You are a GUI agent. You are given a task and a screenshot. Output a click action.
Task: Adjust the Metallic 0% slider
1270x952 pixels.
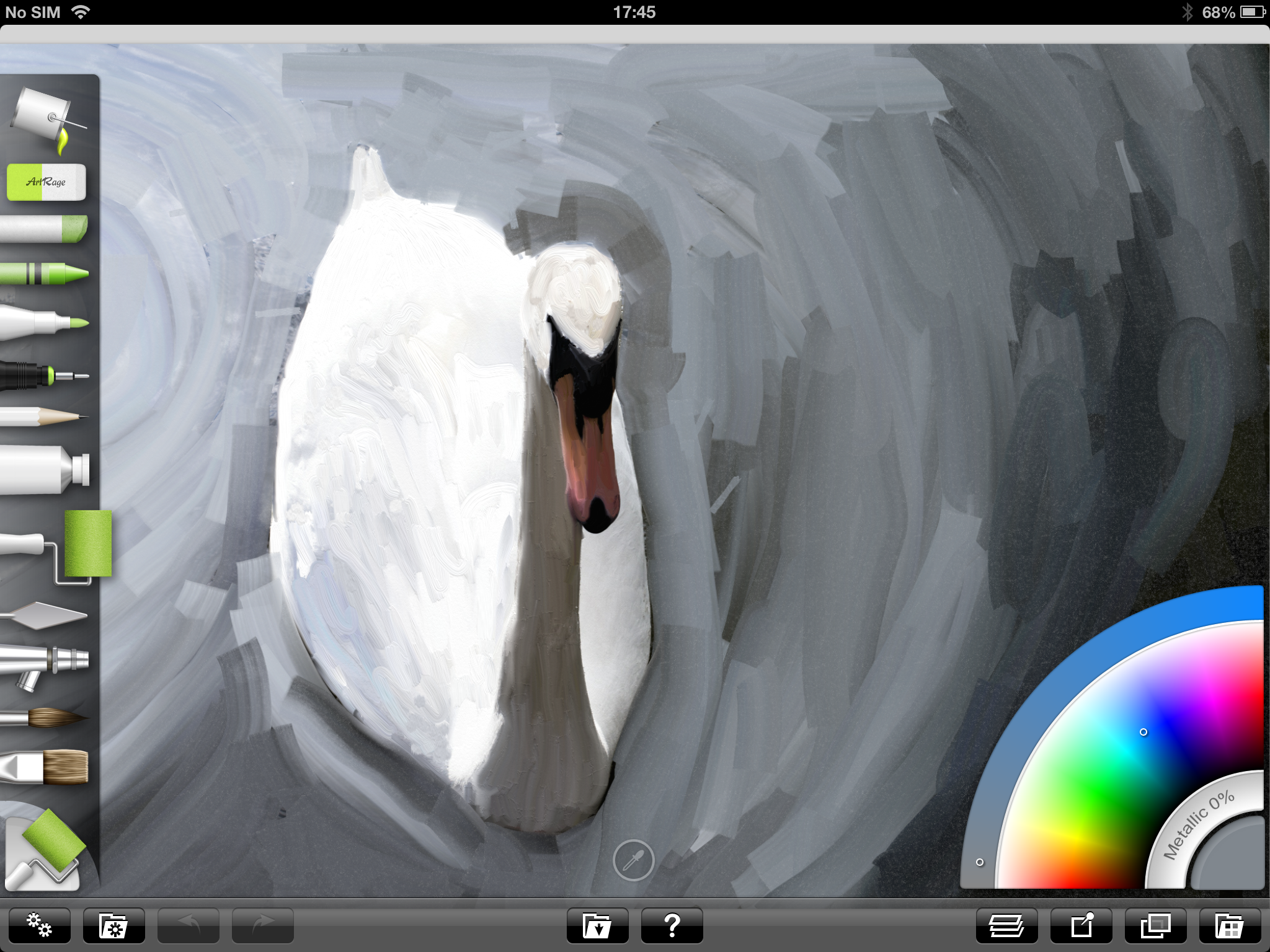(1199, 826)
